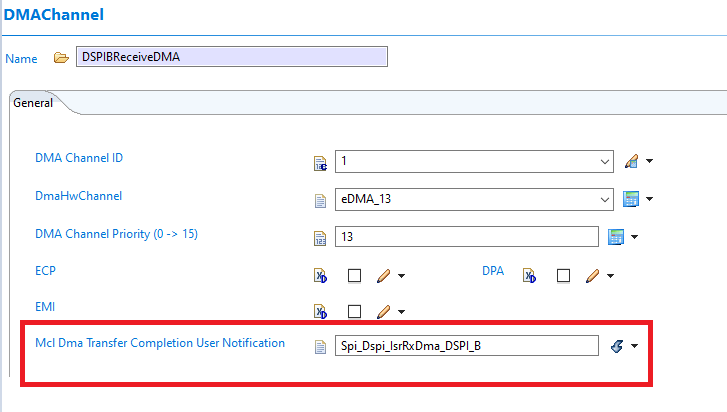Click the pencil edit icon for EMI

[x=383, y=312]
